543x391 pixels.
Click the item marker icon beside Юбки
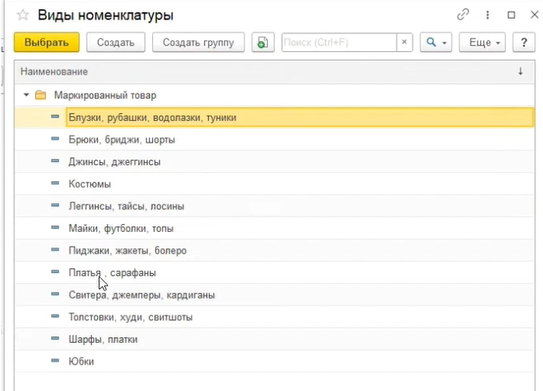click(x=55, y=361)
